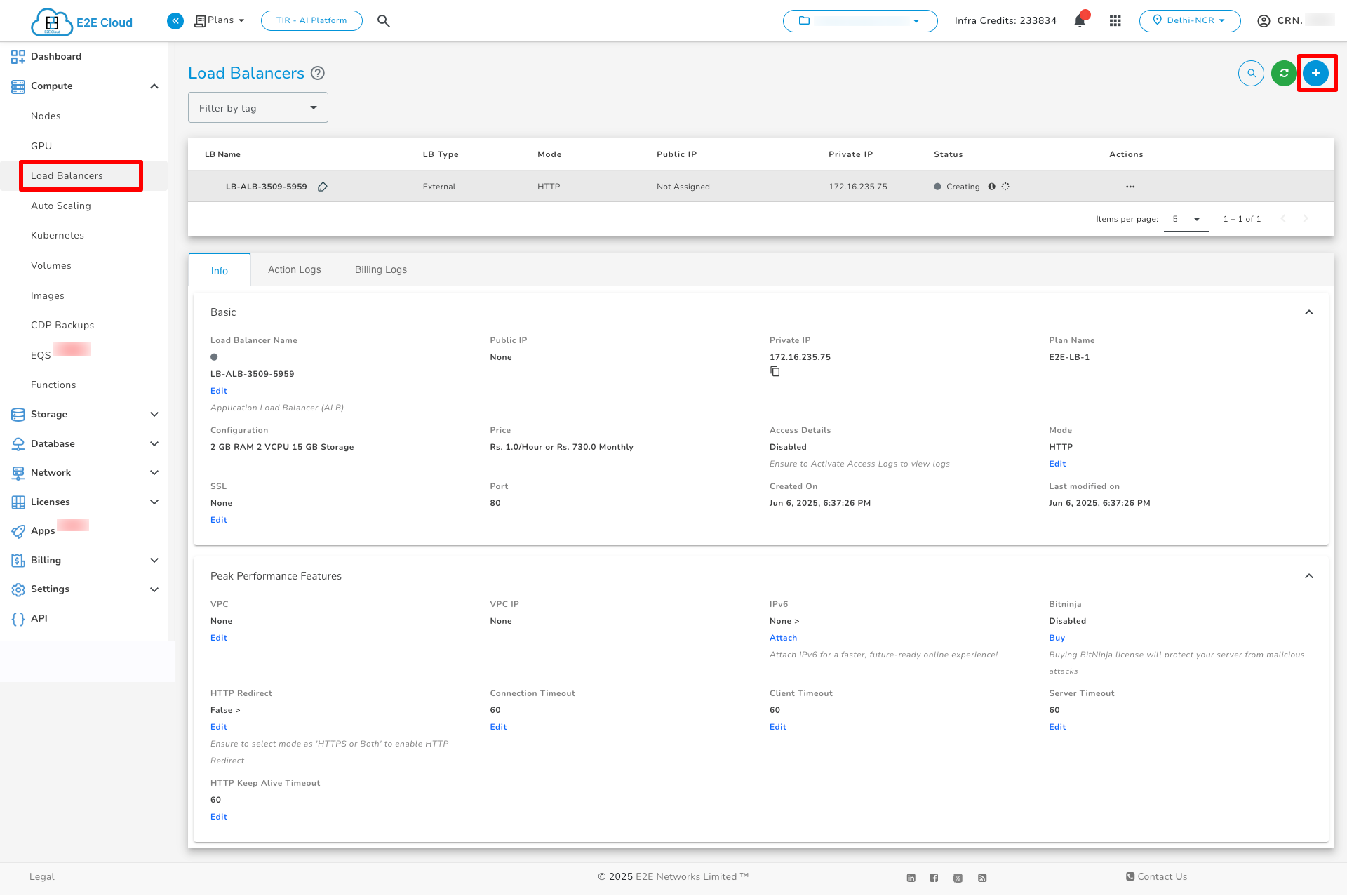This screenshot has width=1347, height=896.
Task: Open the Filter by tag dropdown
Action: 257,107
